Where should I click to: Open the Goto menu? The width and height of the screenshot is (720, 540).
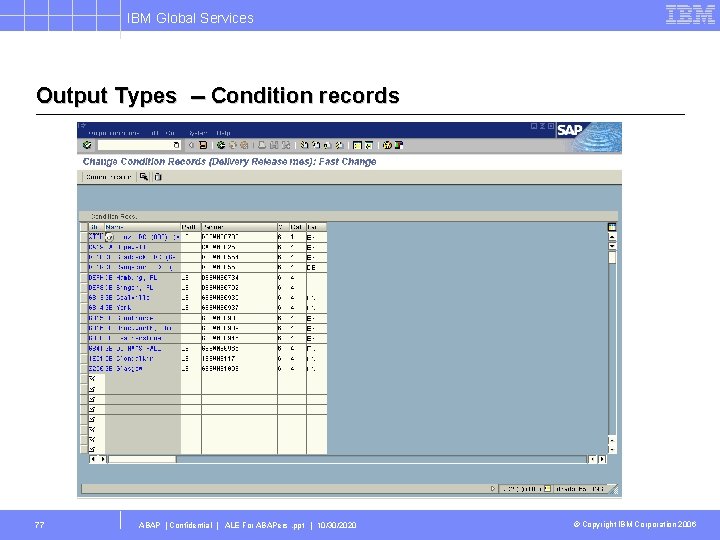(x=171, y=133)
